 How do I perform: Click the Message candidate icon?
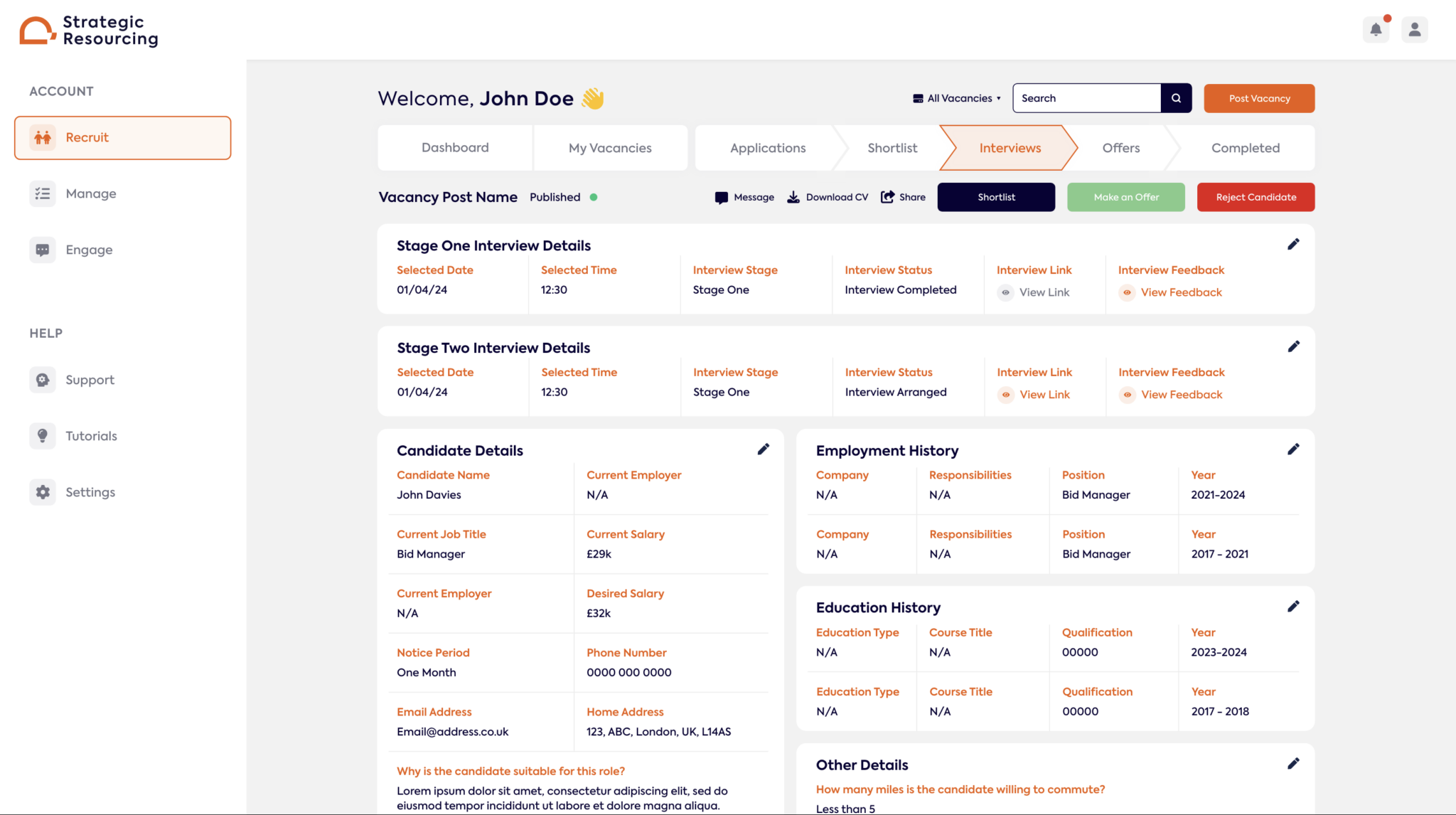click(721, 197)
